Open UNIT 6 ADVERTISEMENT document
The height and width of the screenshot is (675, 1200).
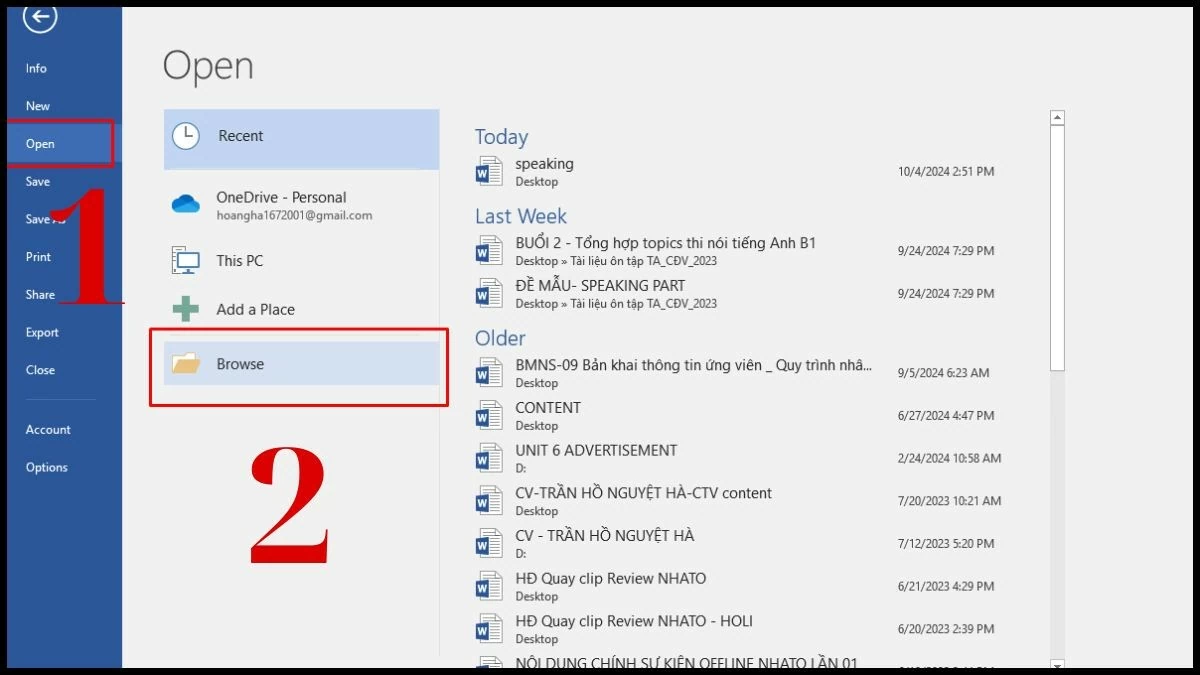coord(596,451)
